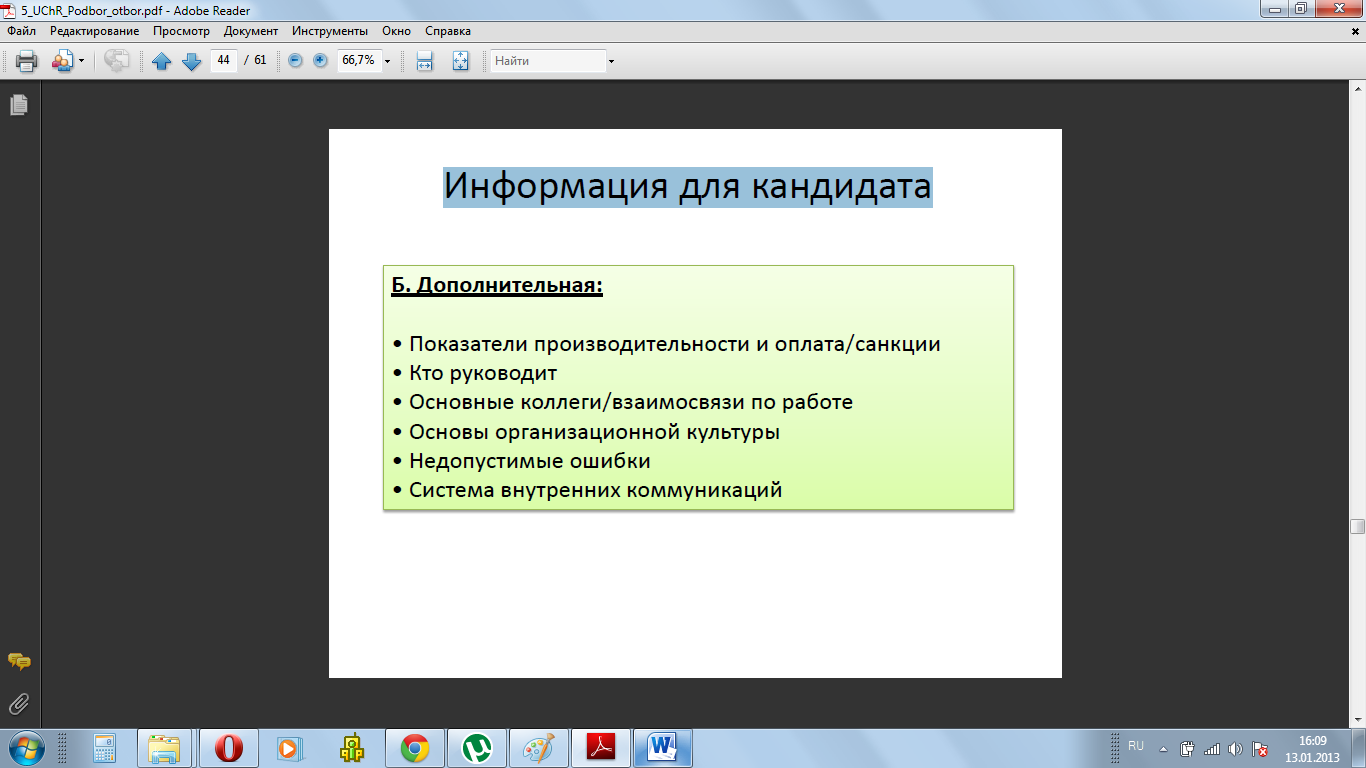Viewport: 1366px width, 768px height.
Task: Switch to uTorrent in the taskbar
Action: (x=477, y=748)
